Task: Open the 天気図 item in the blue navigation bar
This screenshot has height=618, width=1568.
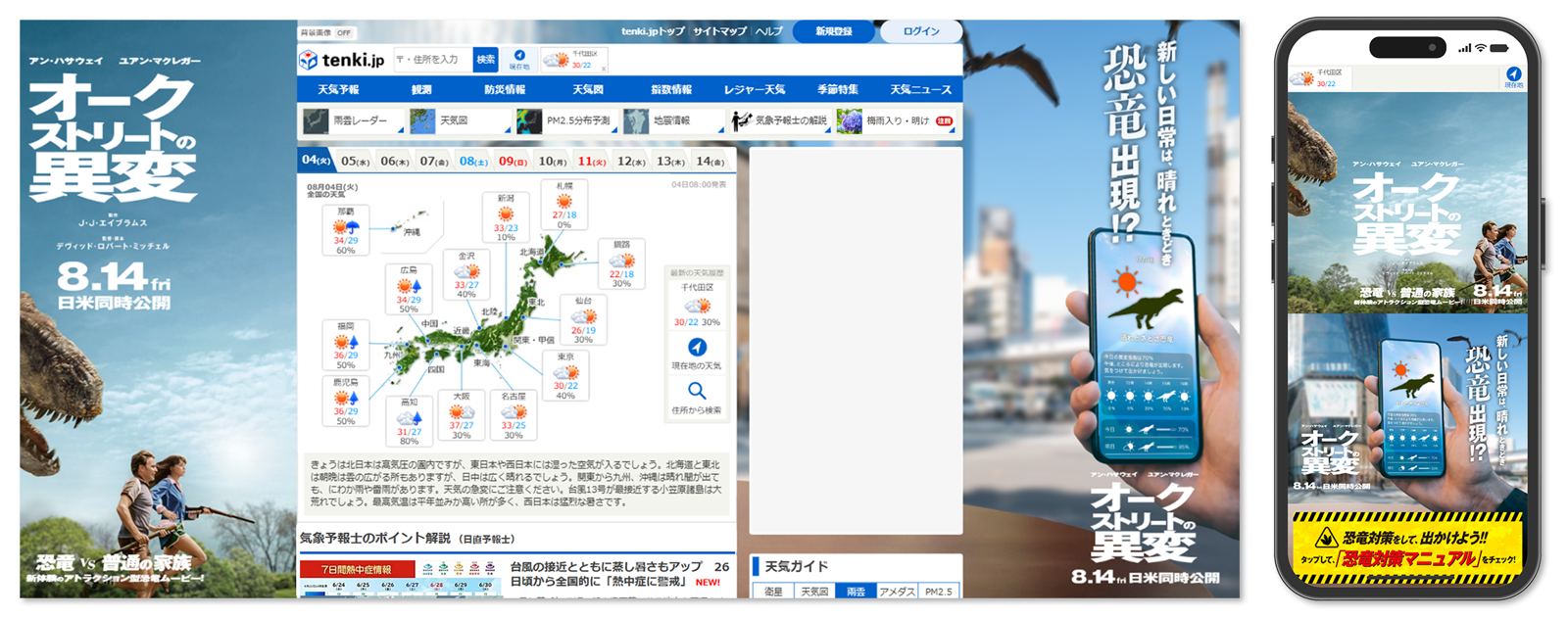Action: click(x=588, y=89)
